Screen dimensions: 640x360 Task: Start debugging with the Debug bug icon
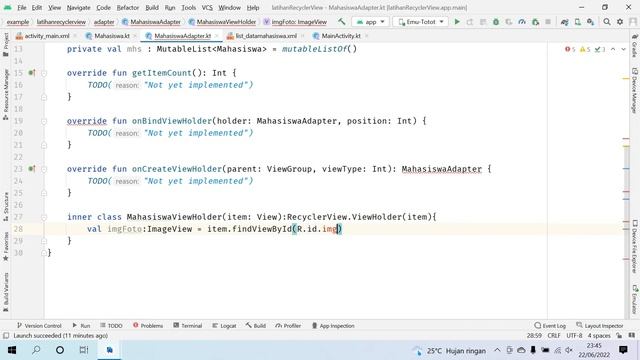click(496, 22)
